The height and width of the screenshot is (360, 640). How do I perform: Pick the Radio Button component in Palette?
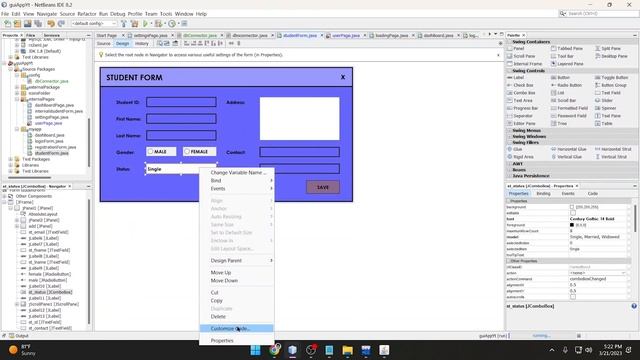[x=566, y=85]
